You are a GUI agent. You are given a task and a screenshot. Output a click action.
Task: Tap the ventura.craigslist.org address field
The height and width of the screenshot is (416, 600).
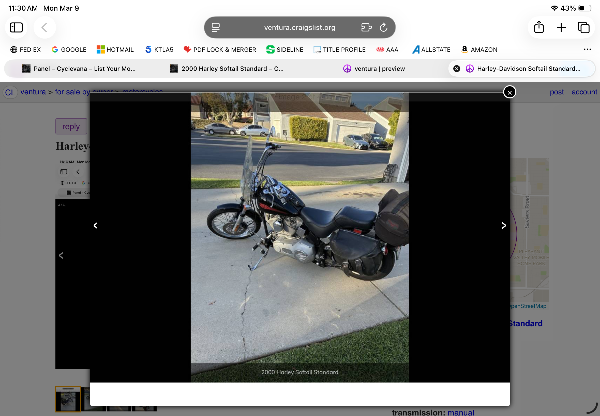click(299, 27)
